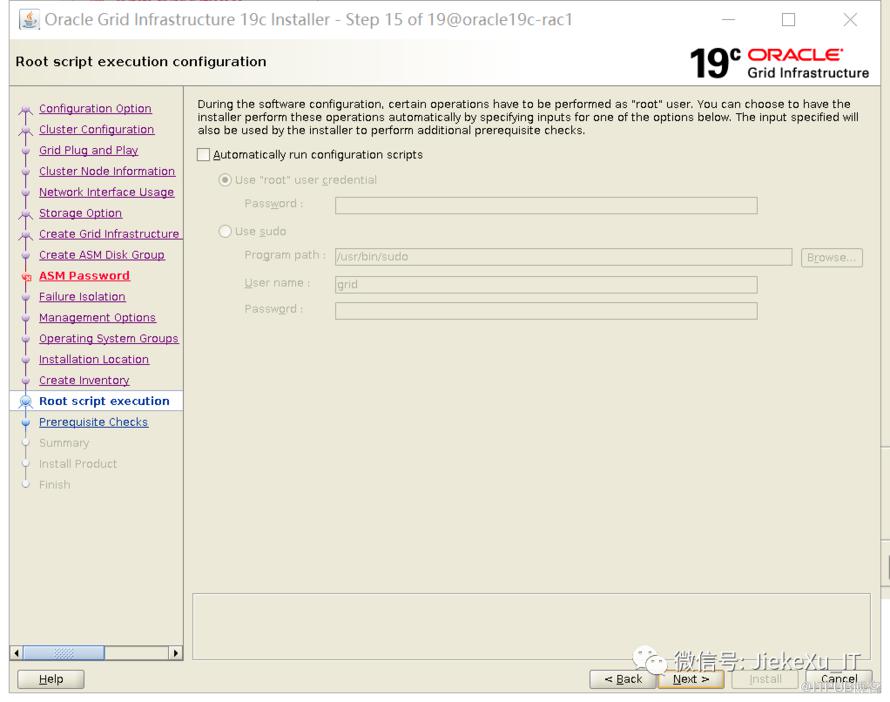This screenshot has width=890, height=702.
Task: Open Configuration Option step link
Action: click(x=95, y=108)
